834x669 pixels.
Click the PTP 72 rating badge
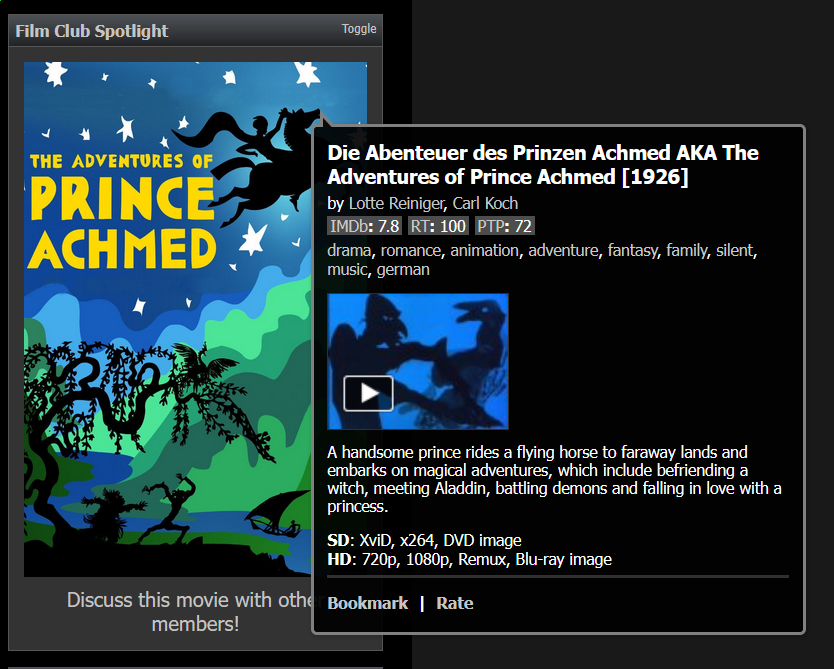pyautogui.click(x=504, y=226)
